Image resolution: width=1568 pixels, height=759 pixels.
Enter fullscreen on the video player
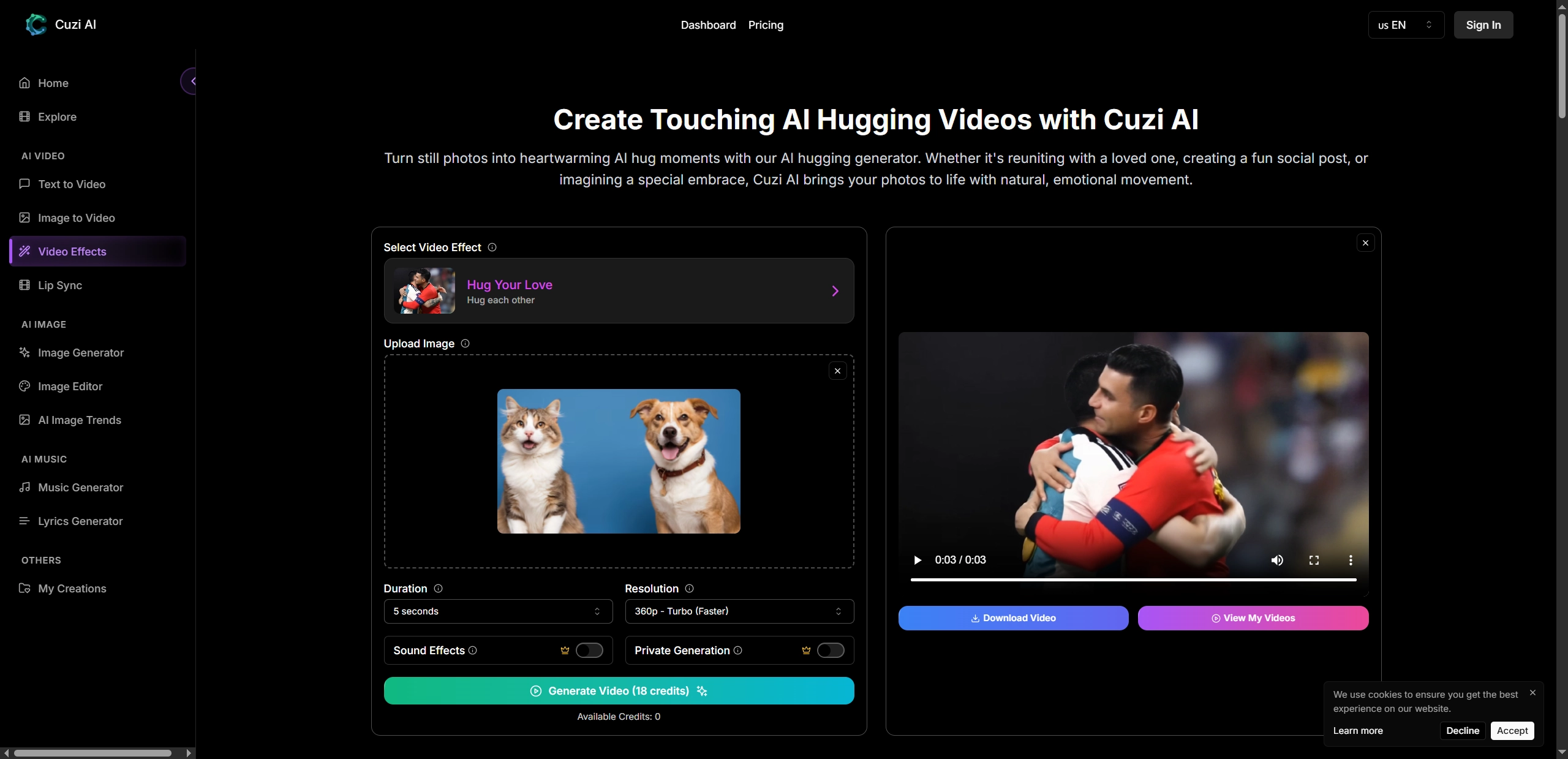1314,560
